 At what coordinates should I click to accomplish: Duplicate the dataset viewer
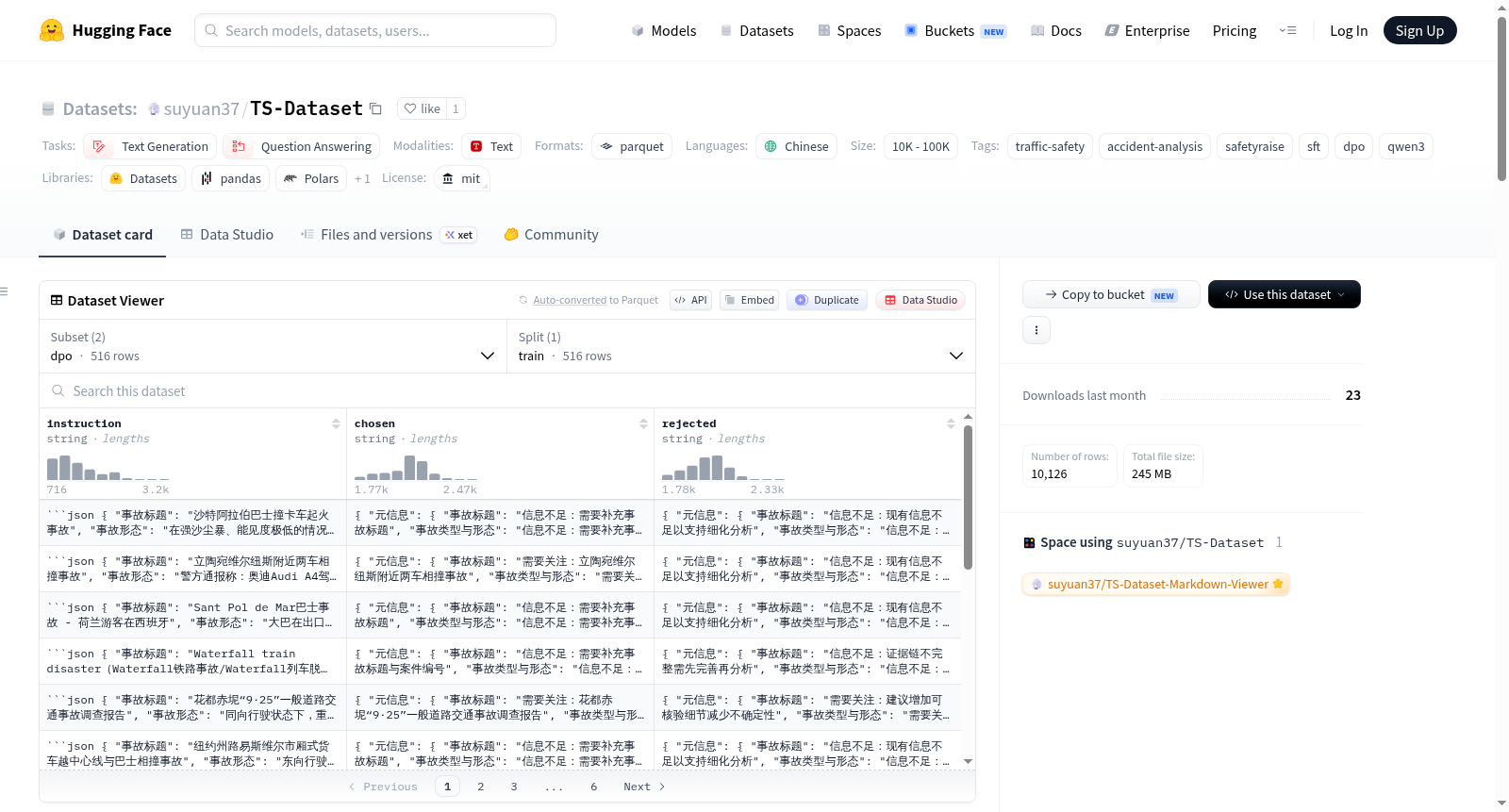pyautogui.click(x=827, y=300)
